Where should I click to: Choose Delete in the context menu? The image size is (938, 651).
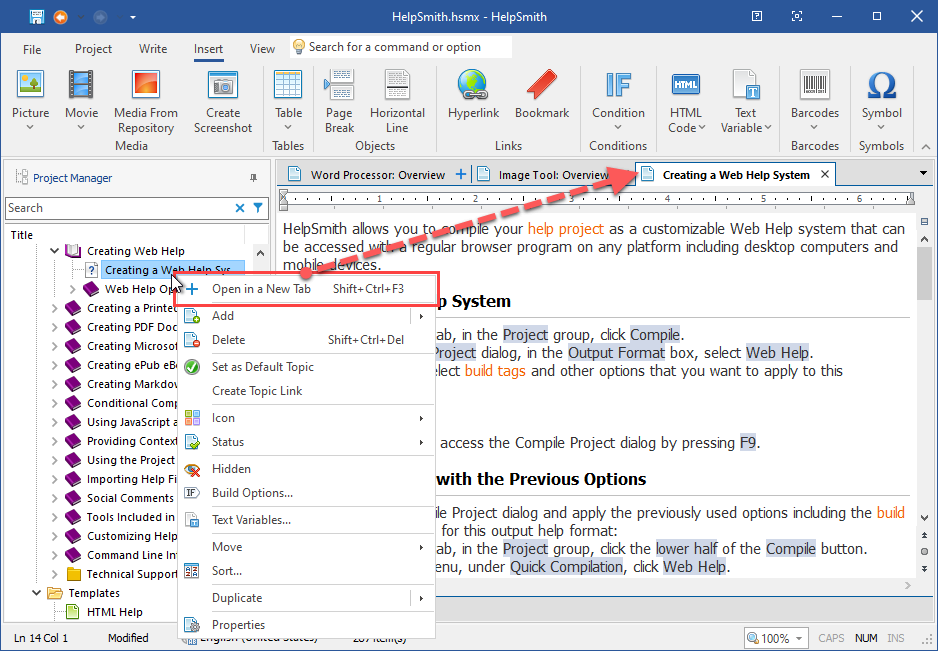(306, 340)
